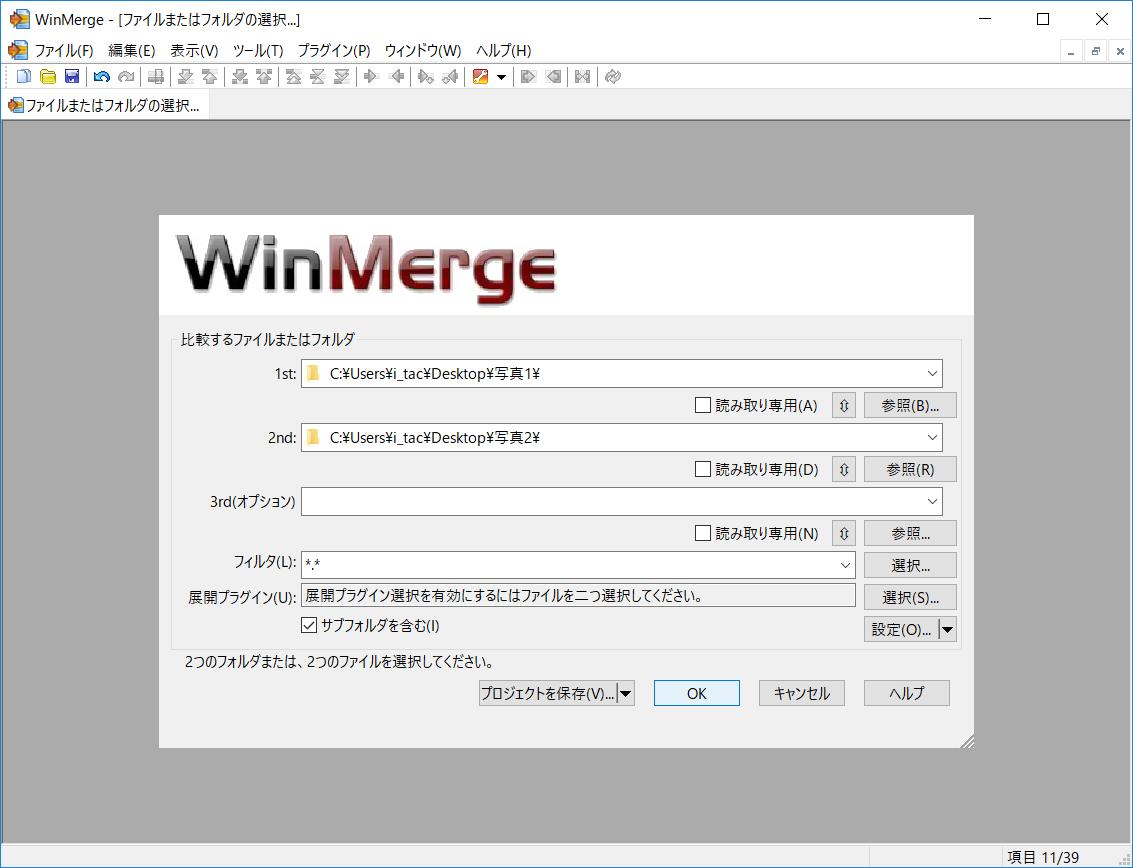Open files using the folder toolbar icon
Image resolution: width=1133 pixels, height=868 pixels.
(x=47, y=76)
